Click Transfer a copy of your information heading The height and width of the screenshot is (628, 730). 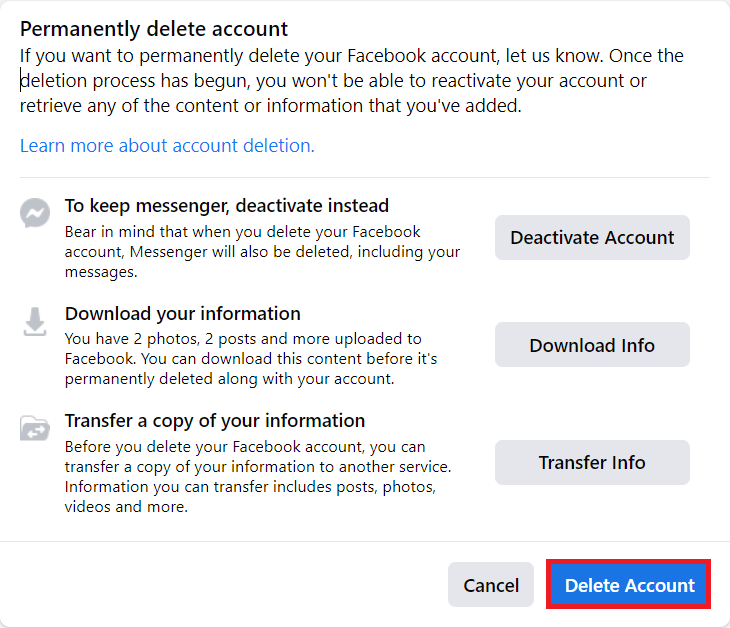point(215,421)
